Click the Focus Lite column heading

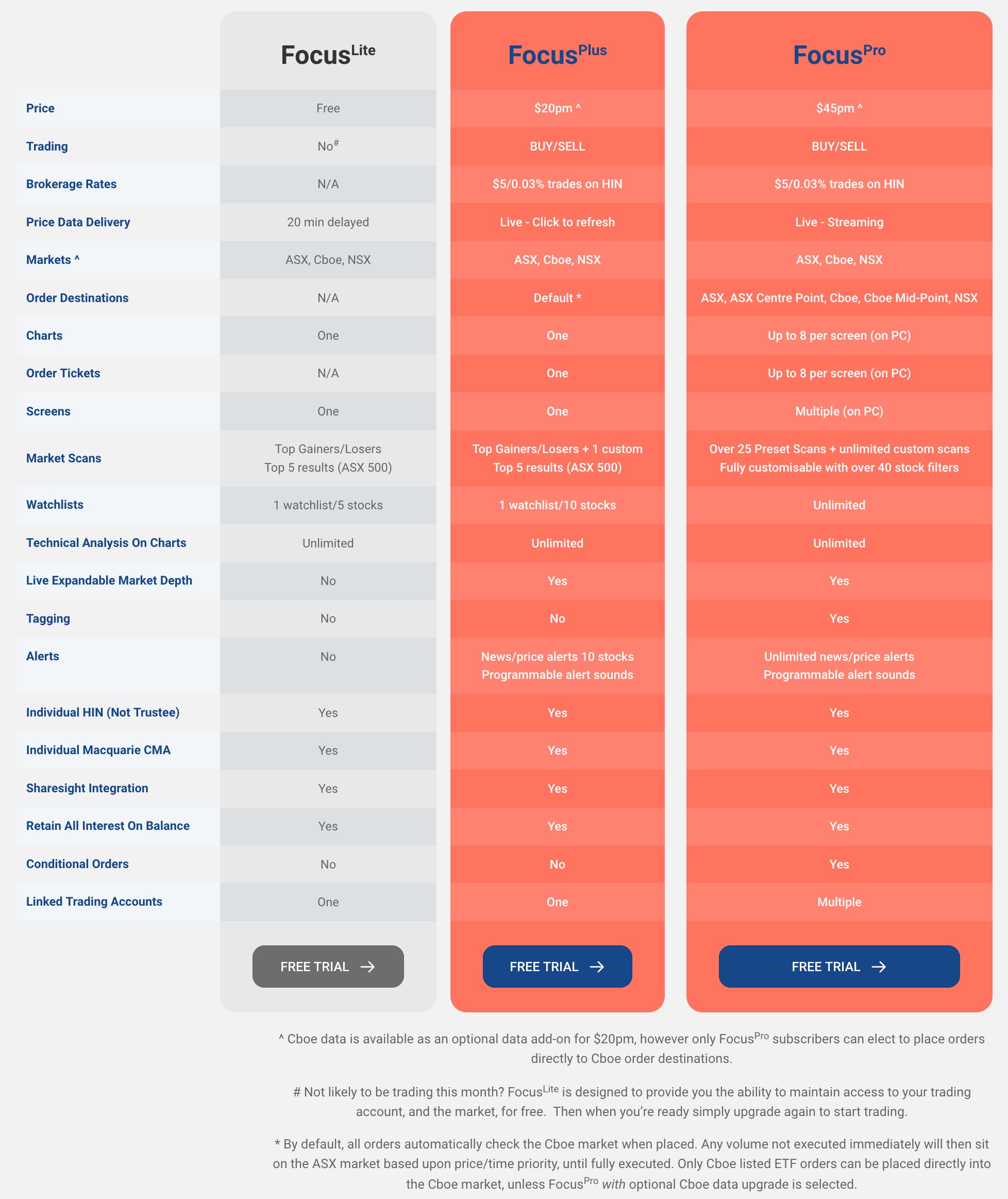327,55
